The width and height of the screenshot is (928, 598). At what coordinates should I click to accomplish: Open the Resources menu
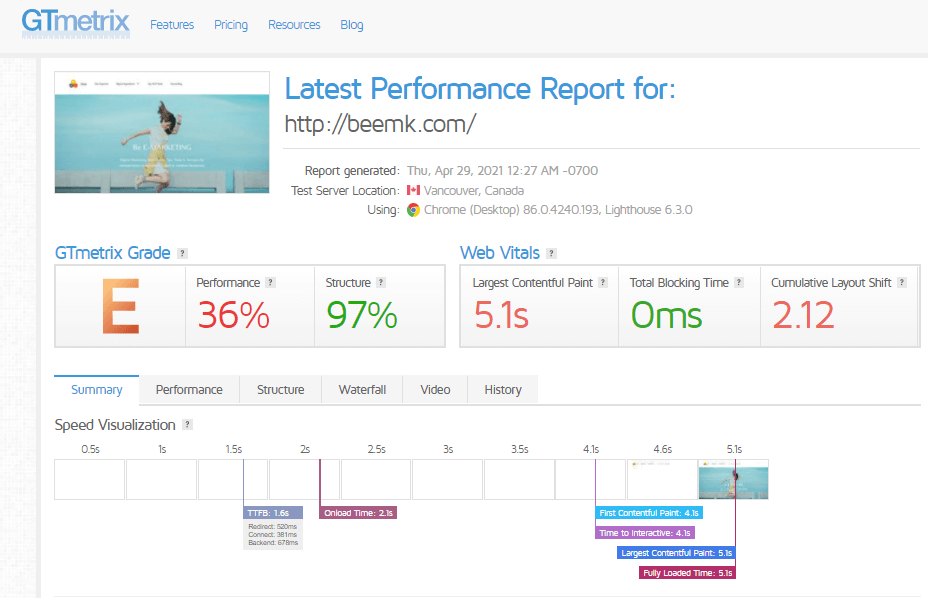(294, 25)
